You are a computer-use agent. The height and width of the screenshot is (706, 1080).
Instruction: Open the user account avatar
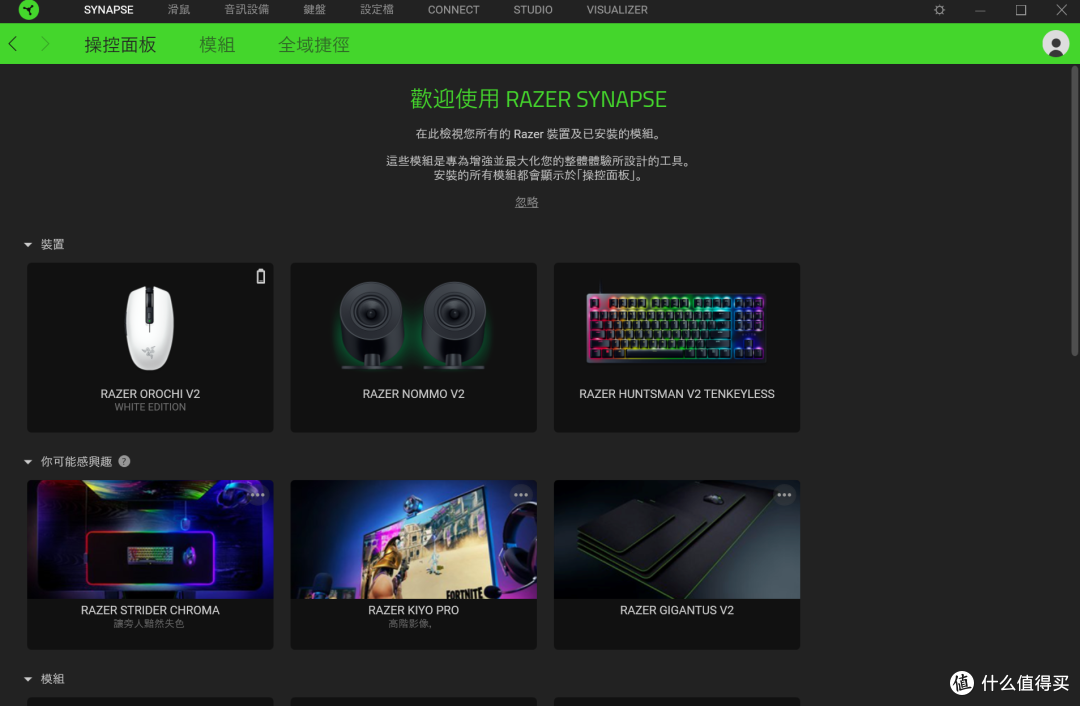pyautogui.click(x=1055, y=44)
